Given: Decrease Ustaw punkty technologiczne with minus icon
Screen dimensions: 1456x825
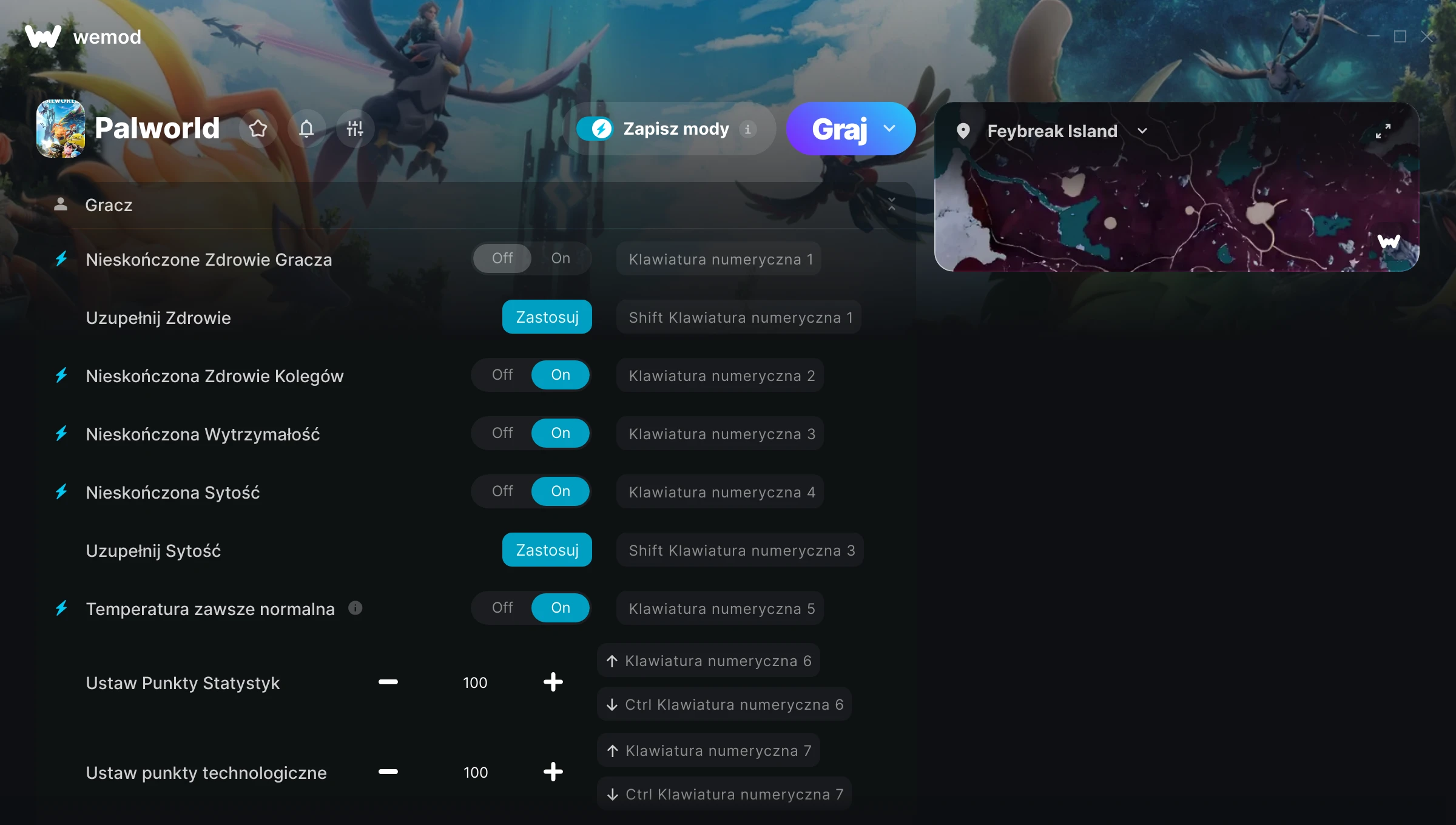Looking at the screenshot, I should click(388, 772).
